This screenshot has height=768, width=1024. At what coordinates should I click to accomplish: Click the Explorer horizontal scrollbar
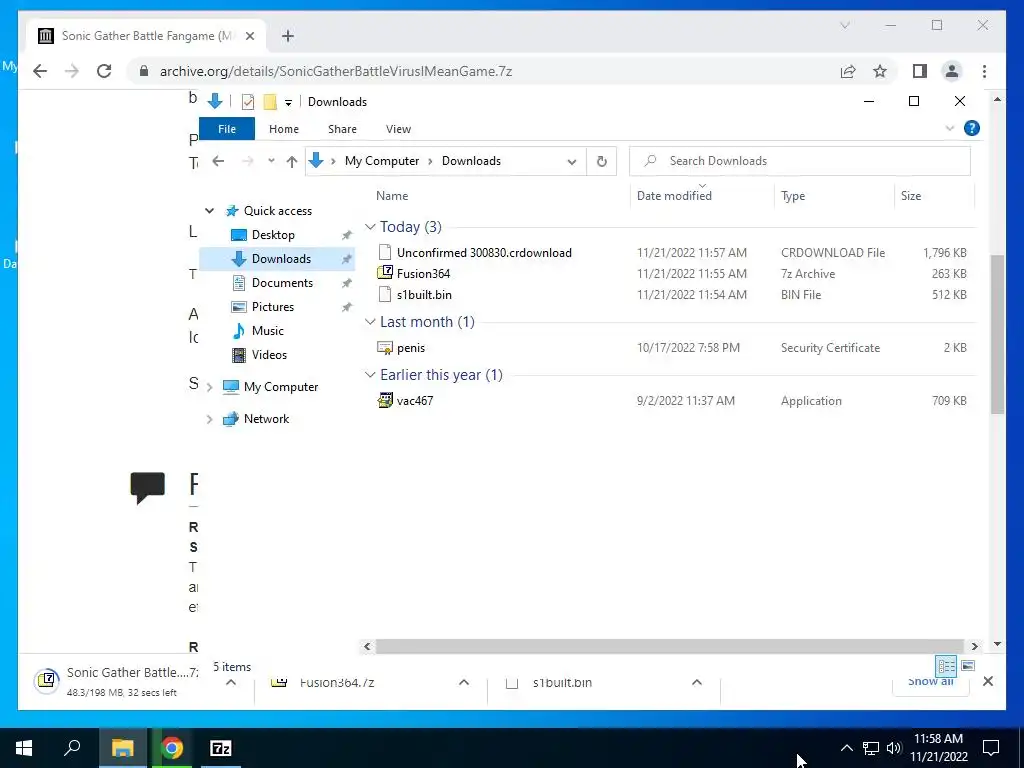(669, 647)
